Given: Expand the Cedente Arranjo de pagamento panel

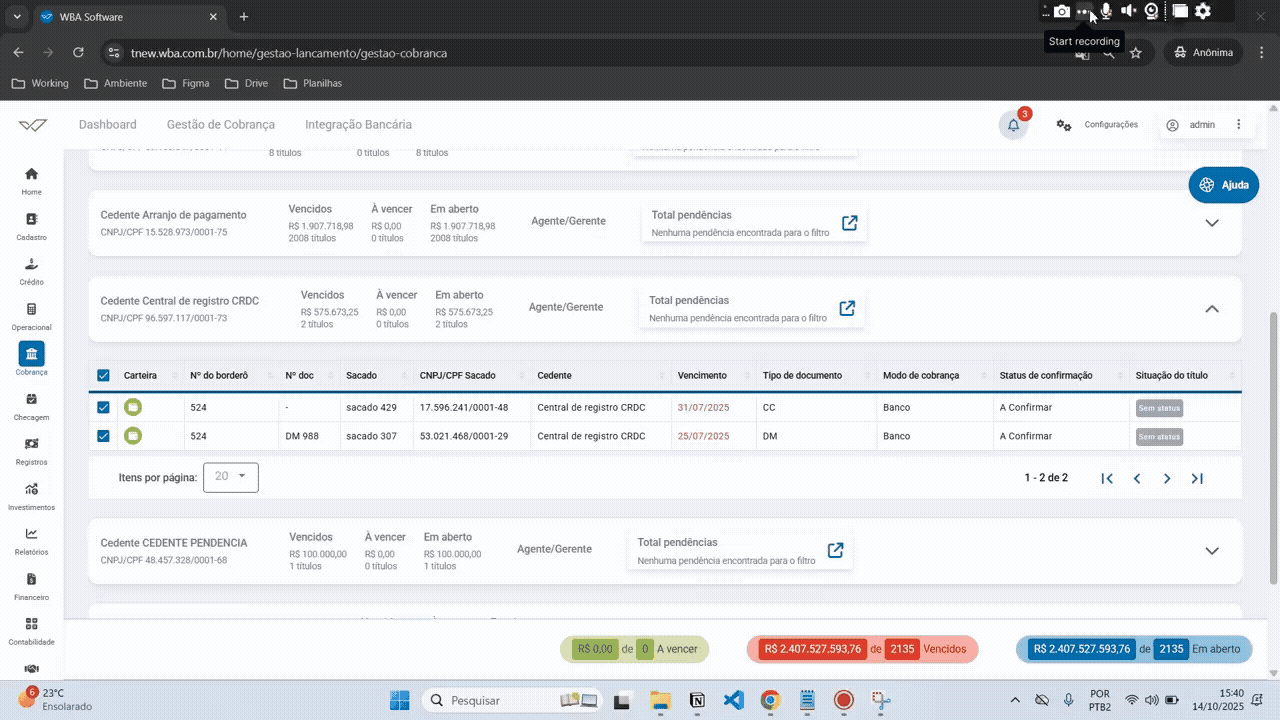Looking at the screenshot, I should 1212,223.
